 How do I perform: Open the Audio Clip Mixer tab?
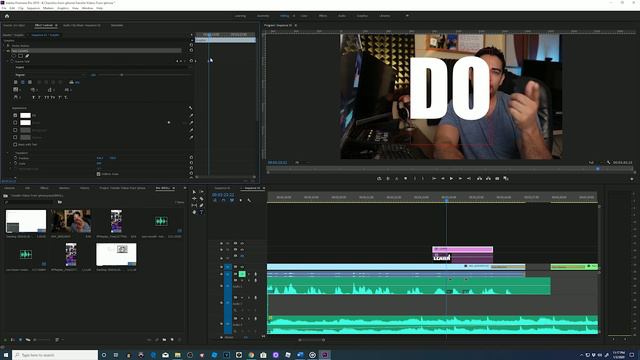point(82,25)
